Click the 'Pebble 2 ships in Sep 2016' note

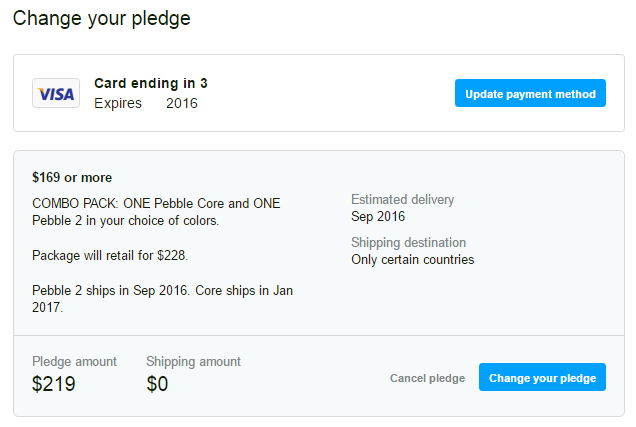162,299
